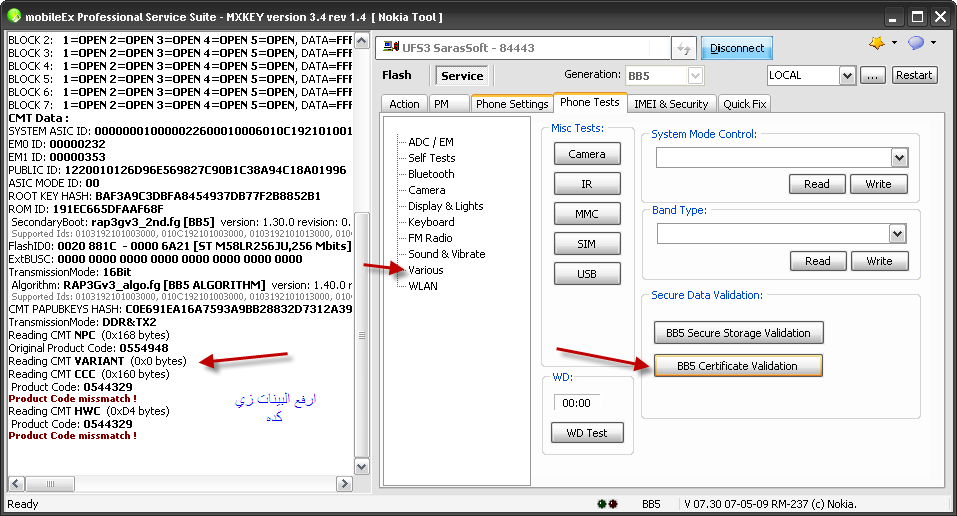Start the WD Test
The image size is (957, 516).
[587, 433]
